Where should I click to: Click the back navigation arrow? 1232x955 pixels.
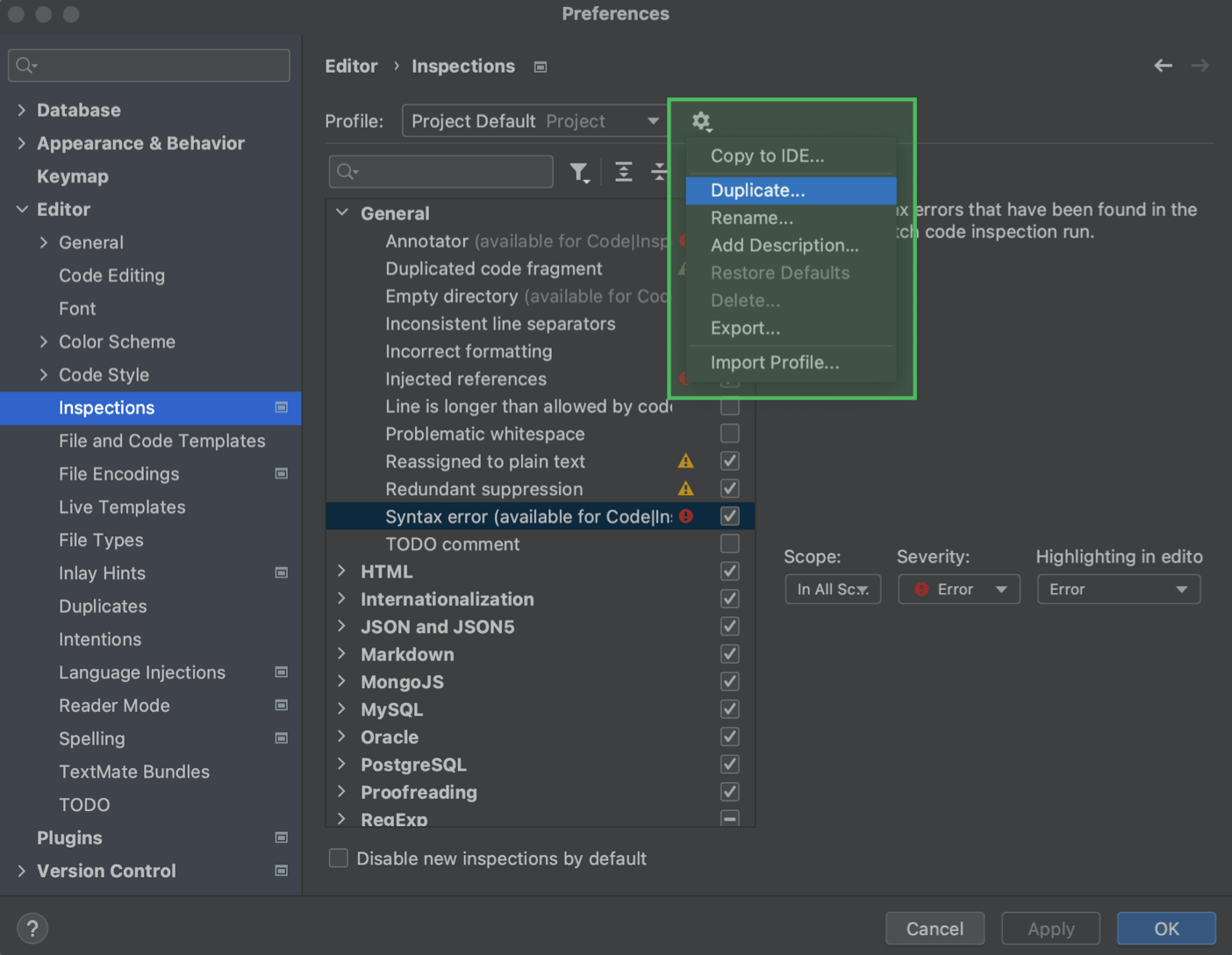point(1163,65)
